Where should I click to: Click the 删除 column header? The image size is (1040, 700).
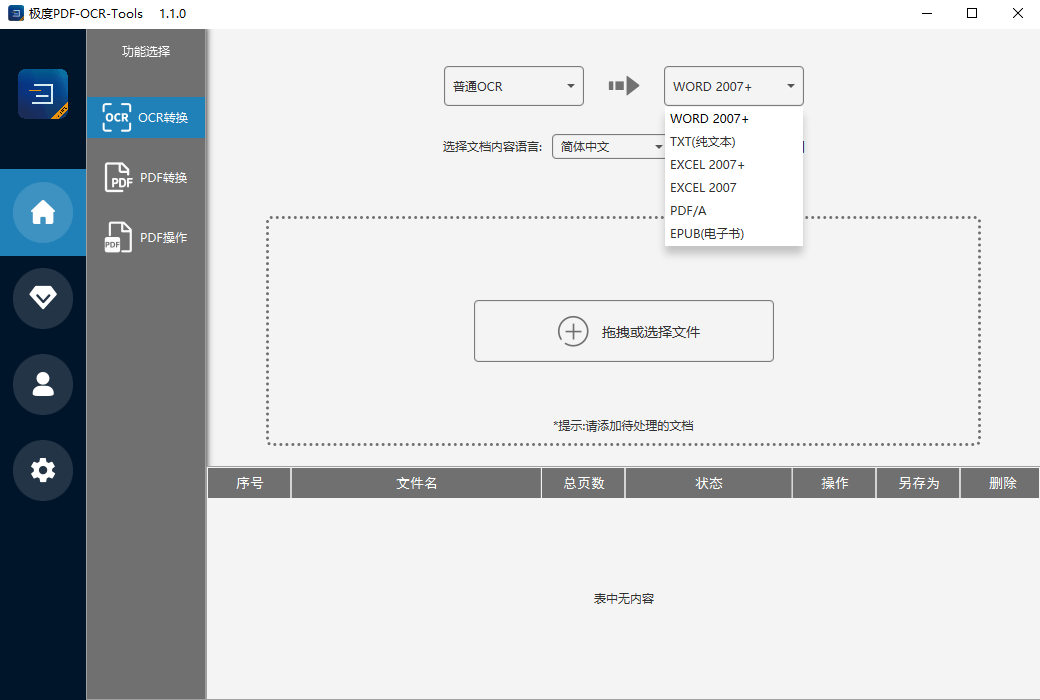[x=1002, y=483]
